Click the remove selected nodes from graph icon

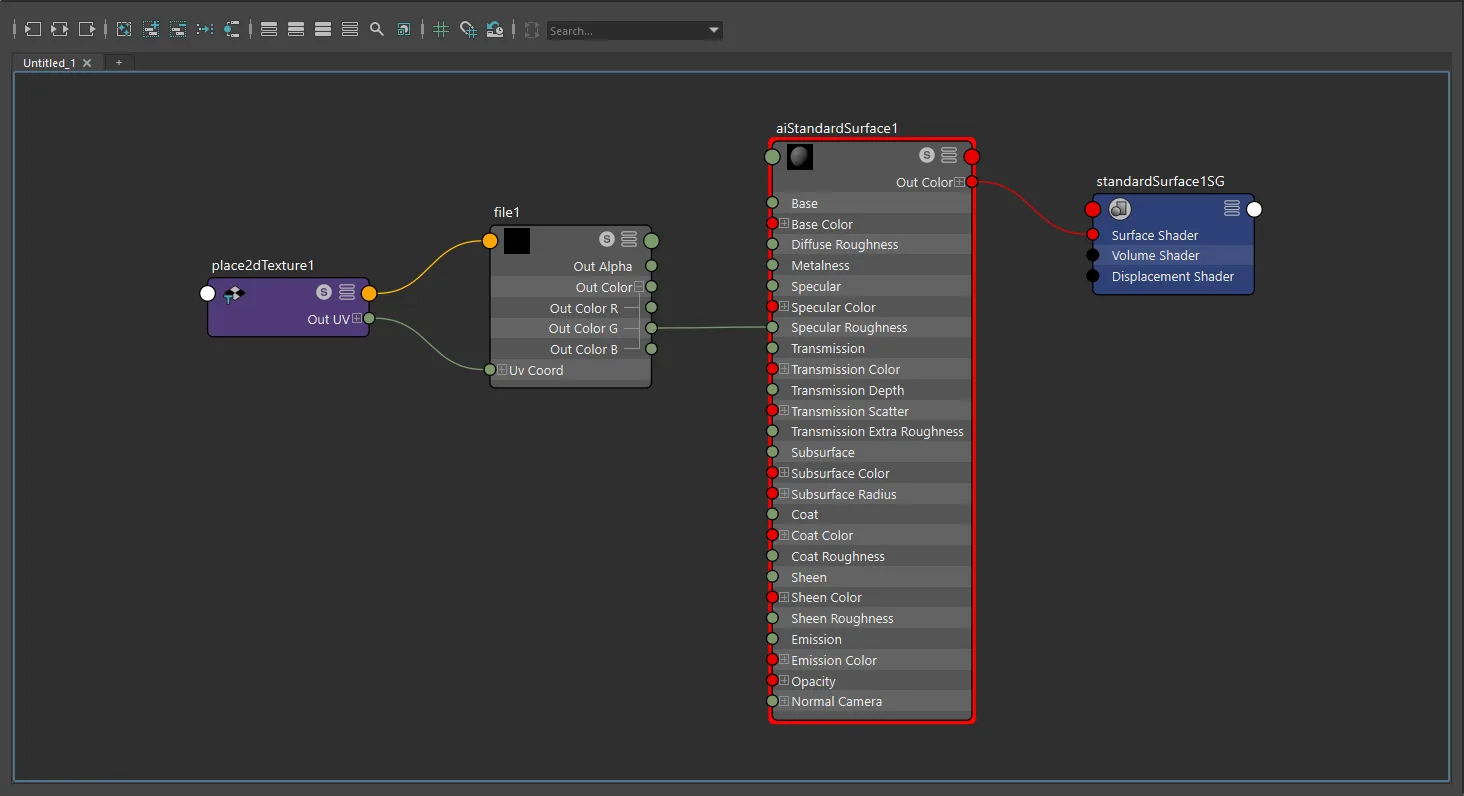[178, 30]
